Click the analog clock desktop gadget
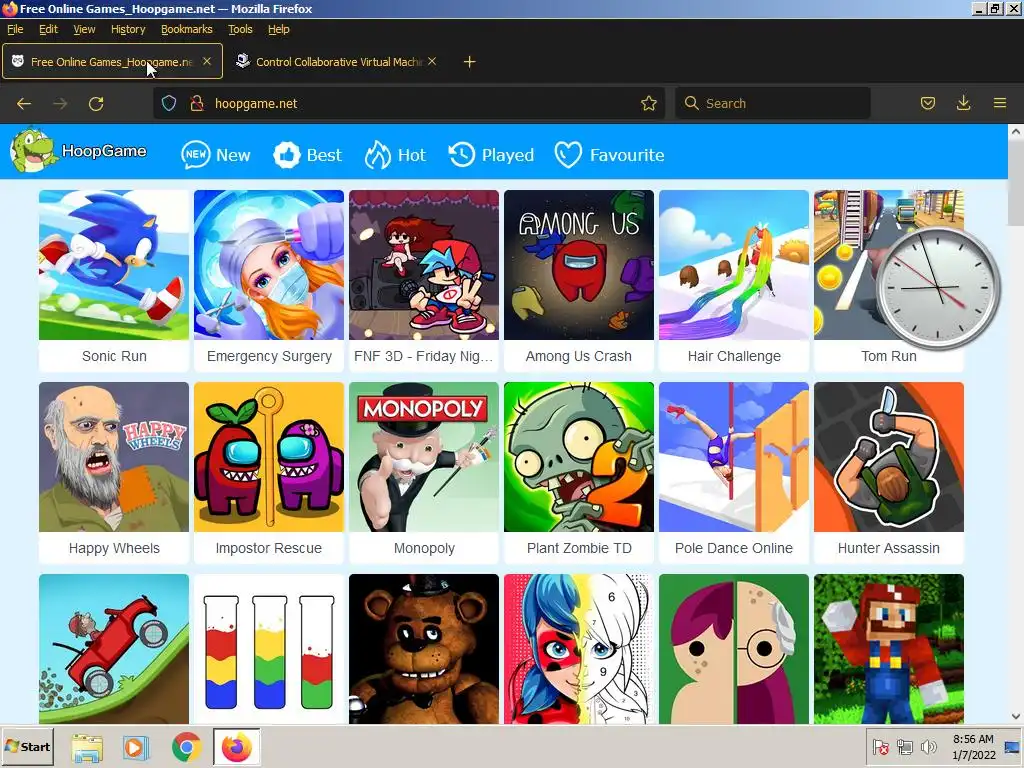Viewport: 1024px width, 768px height. pyautogui.click(x=938, y=287)
